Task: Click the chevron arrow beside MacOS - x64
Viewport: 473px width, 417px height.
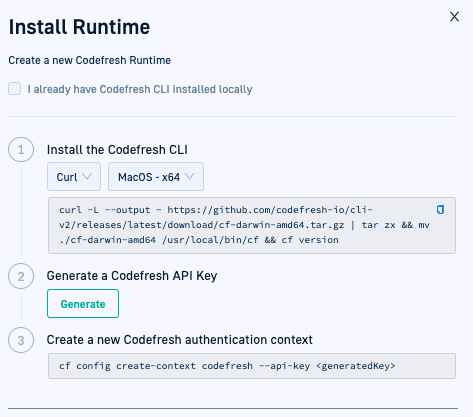Action: [190, 176]
